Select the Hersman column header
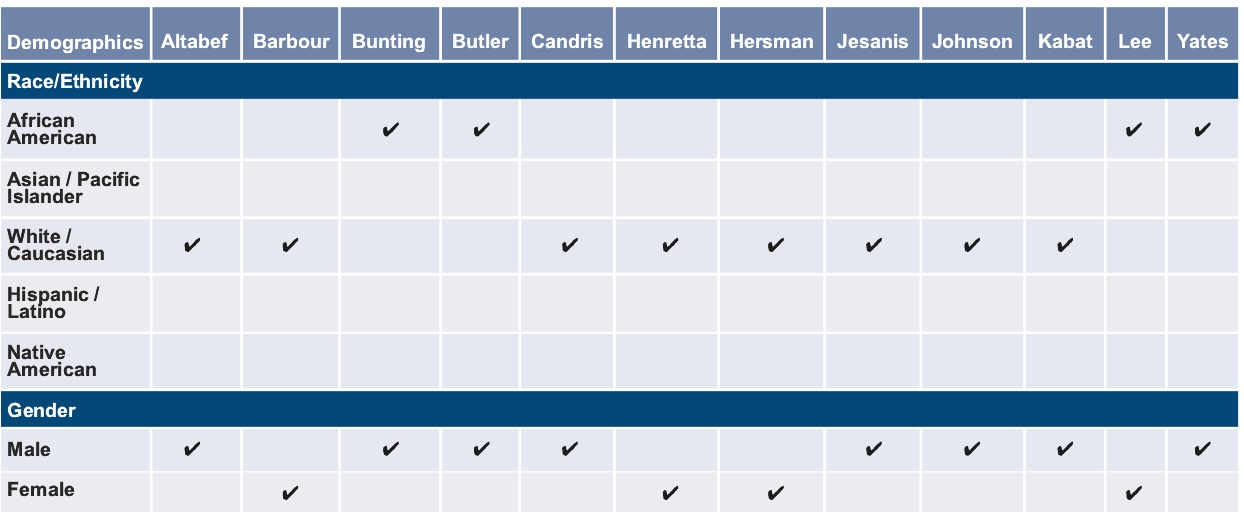This screenshot has width=1244, height=520. (771, 42)
